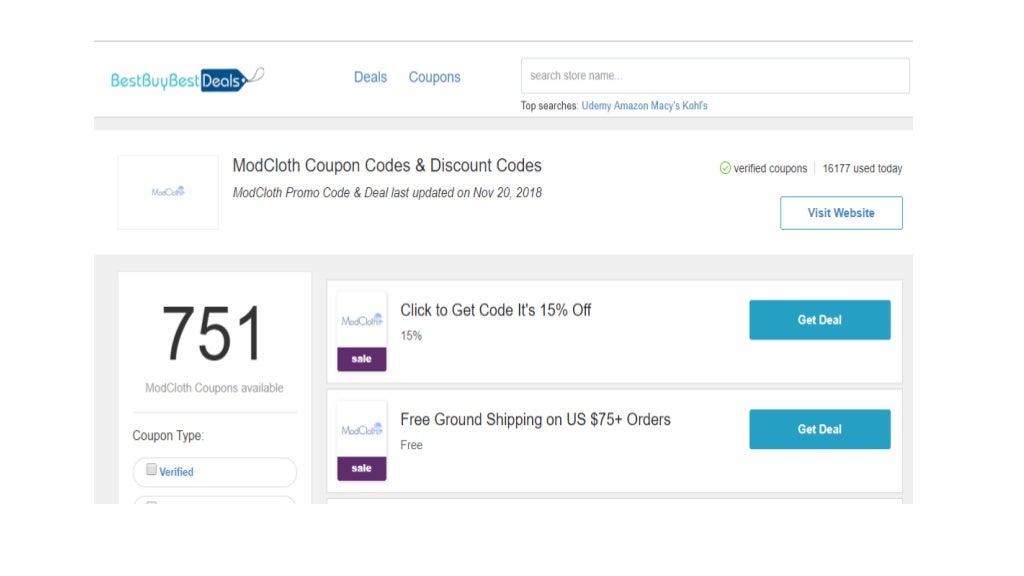Click the ModCloth store logo in header
Image resolution: width=1024 pixels, height=576 pixels.
[168, 192]
